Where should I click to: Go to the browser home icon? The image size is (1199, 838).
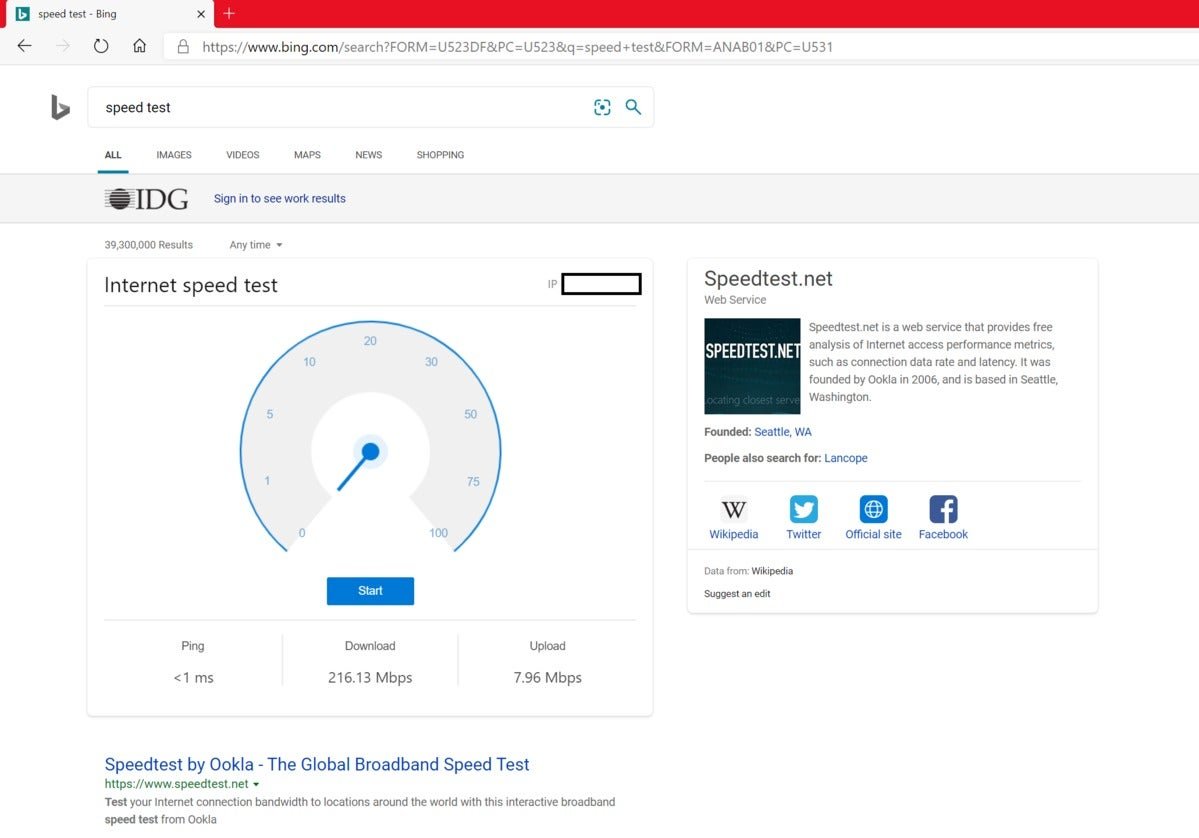point(139,46)
